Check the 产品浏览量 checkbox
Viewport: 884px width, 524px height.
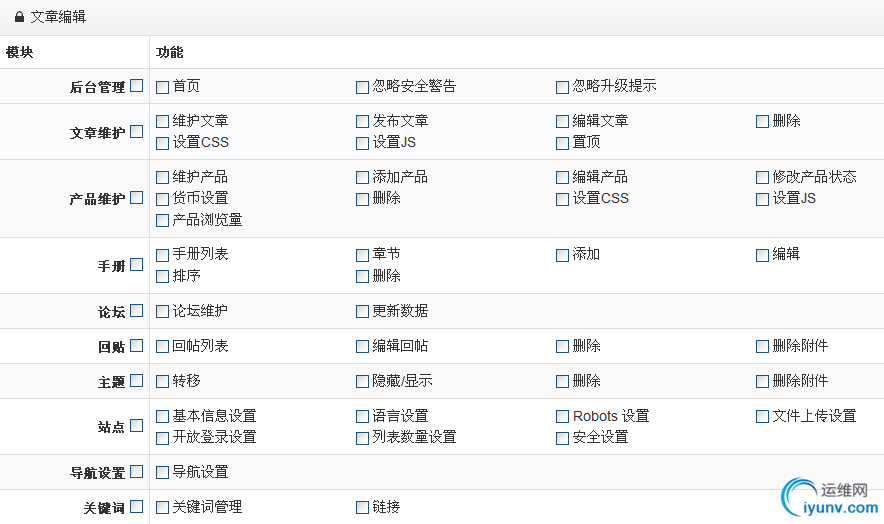coord(162,220)
